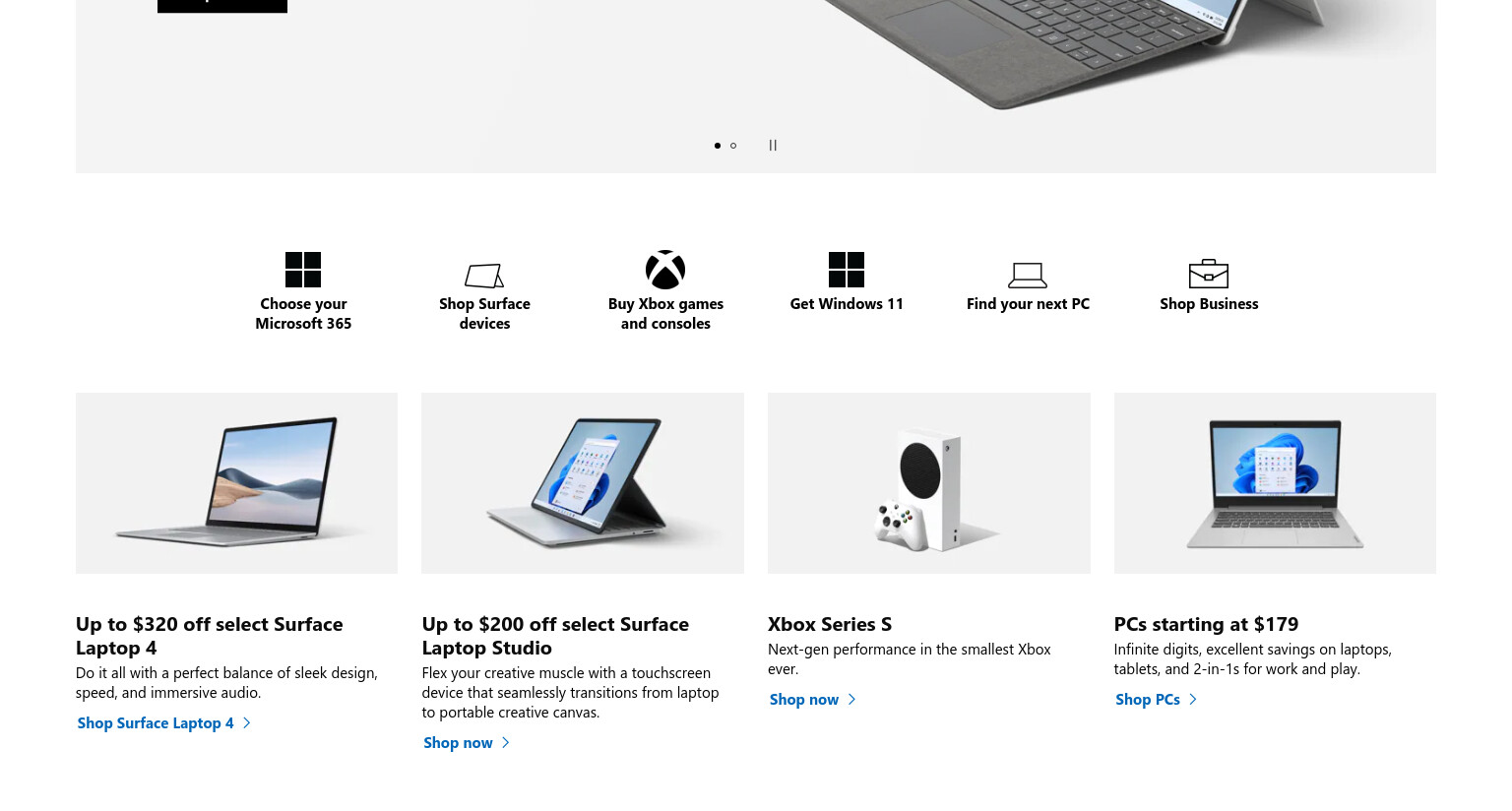
Task: Select the Windows 11 logo icon
Action: click(847, 270)
